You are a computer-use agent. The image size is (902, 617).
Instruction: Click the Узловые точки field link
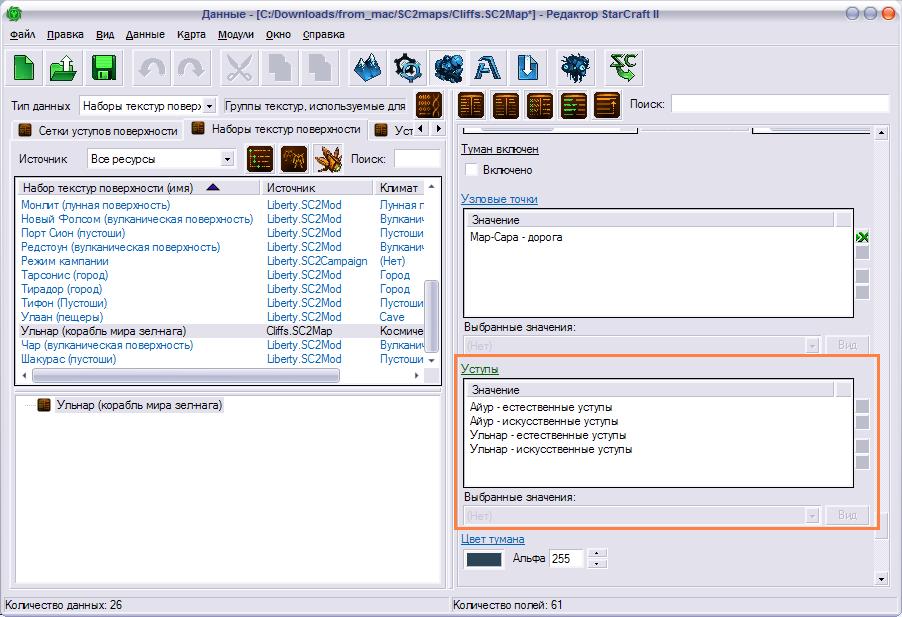coord(499,199)
